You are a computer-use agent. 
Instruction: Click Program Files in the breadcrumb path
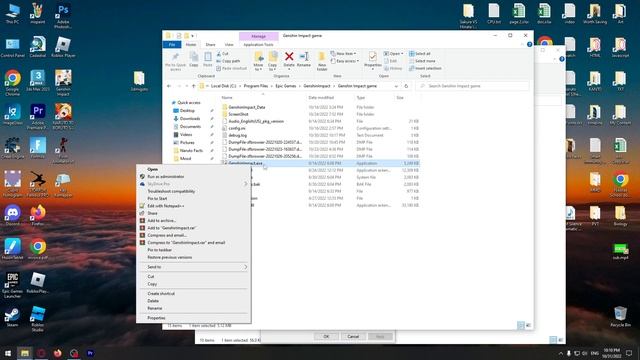256,86
